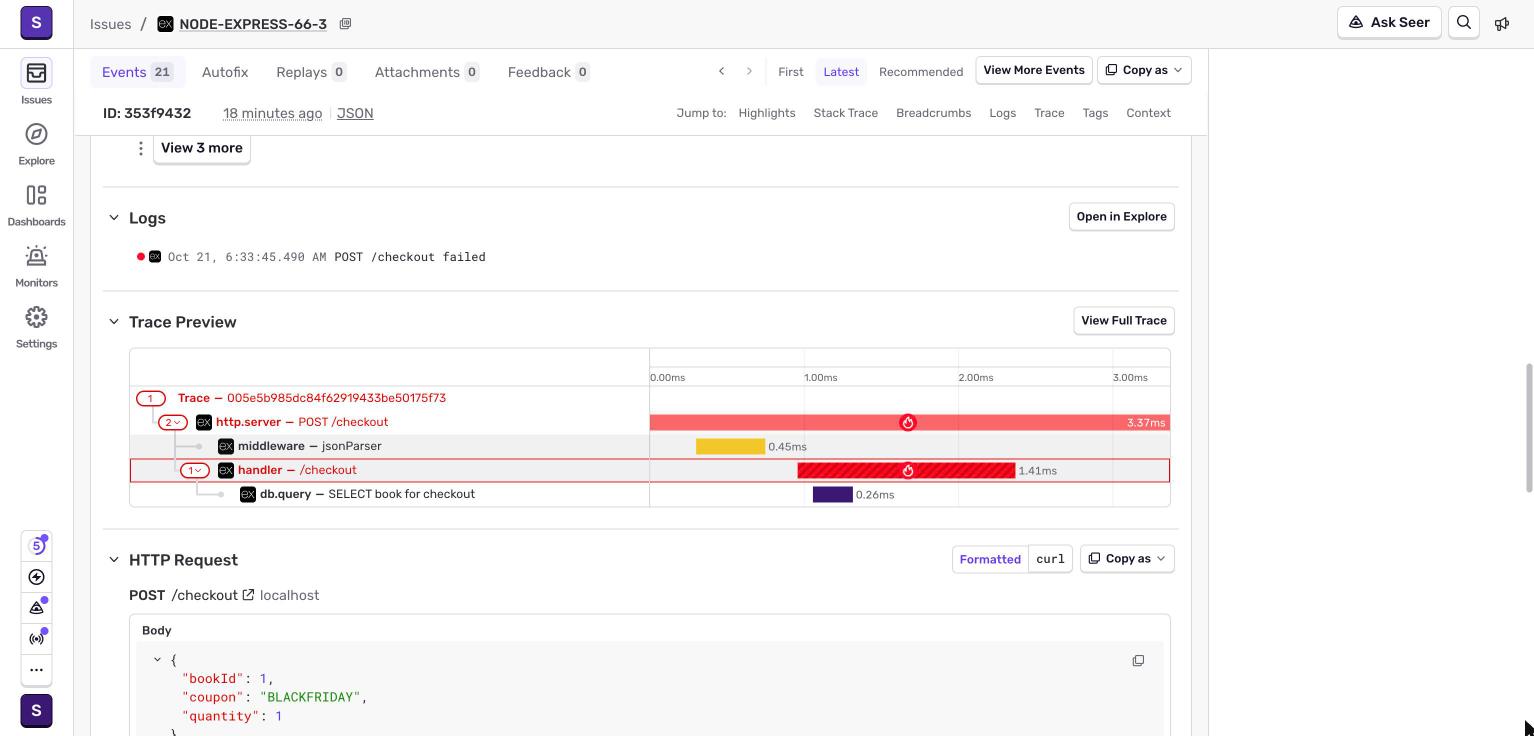Open Settings in the sidebar
Screen dimensions: 1534x736
(36, 327)
